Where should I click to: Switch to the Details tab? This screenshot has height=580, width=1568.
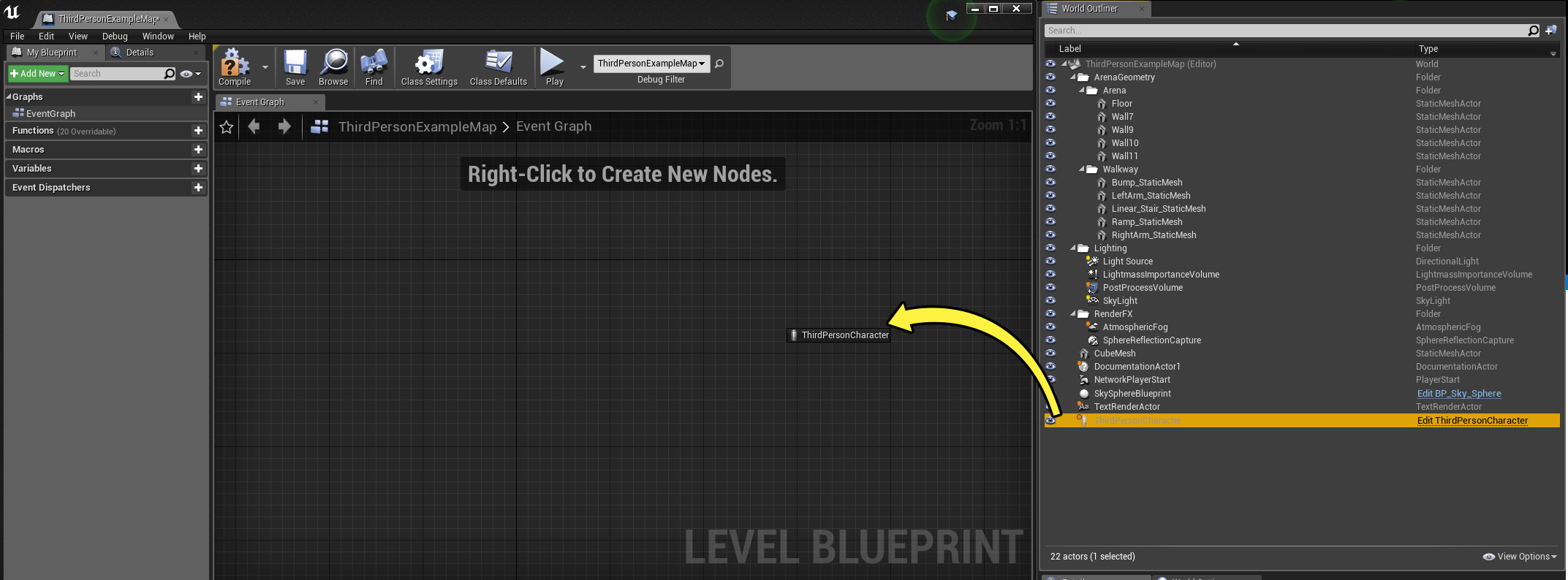139,53
